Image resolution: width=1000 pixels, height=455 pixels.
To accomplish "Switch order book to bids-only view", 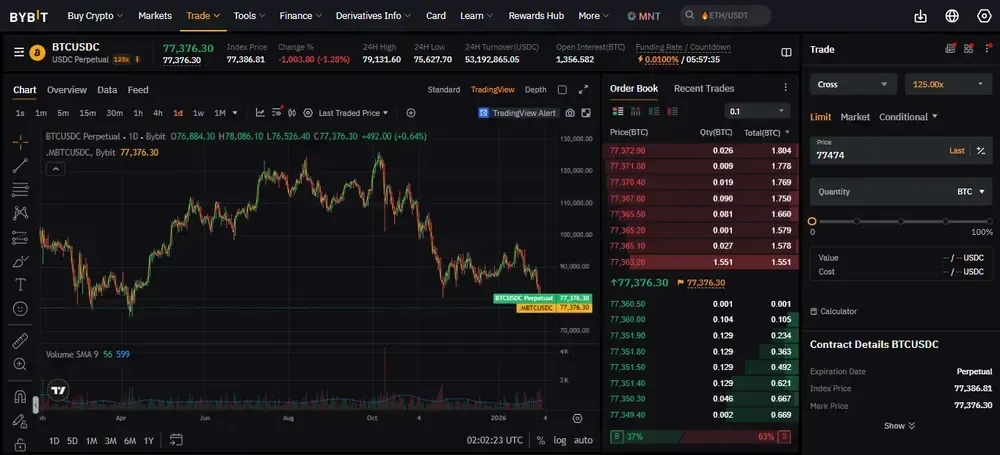I will (x=654, y=112).
